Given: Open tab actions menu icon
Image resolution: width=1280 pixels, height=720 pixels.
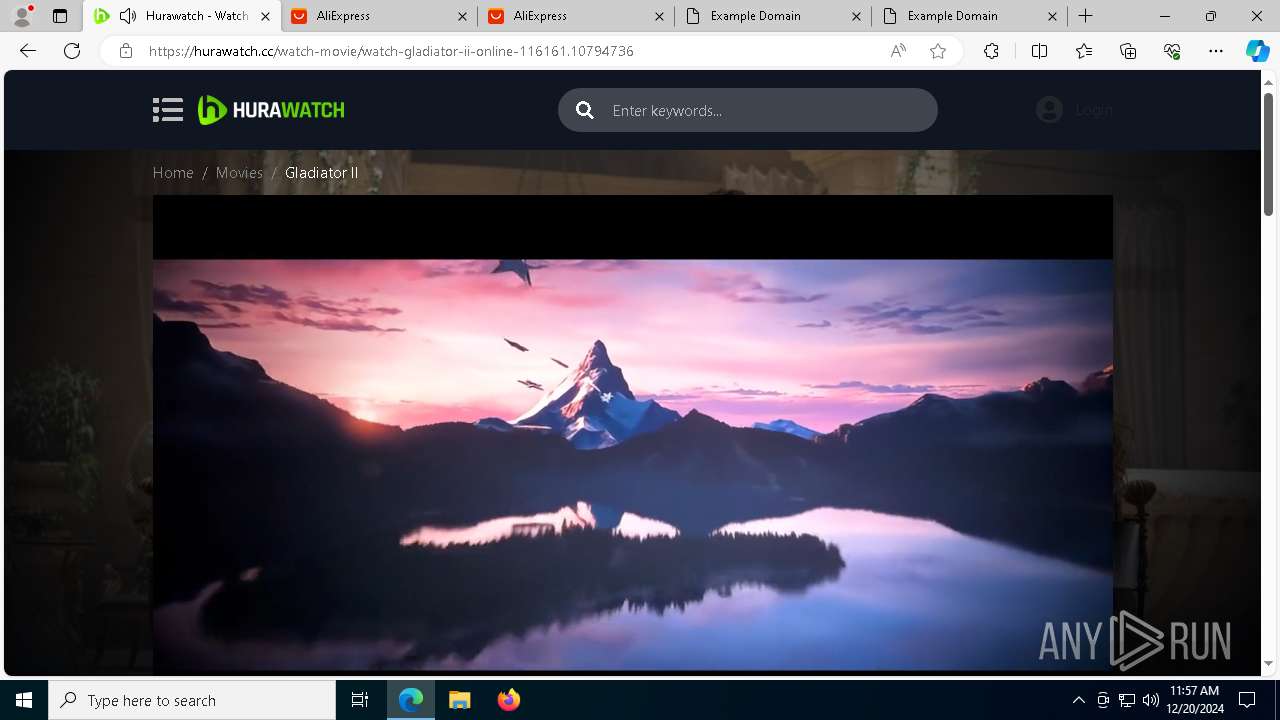Looking at the screenshot, I should click(60, 16).
